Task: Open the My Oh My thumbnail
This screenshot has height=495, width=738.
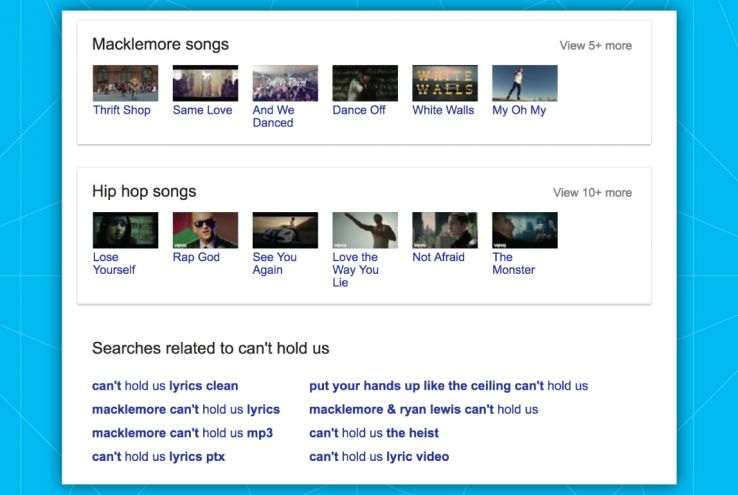Action: click(x=525, y=83)
